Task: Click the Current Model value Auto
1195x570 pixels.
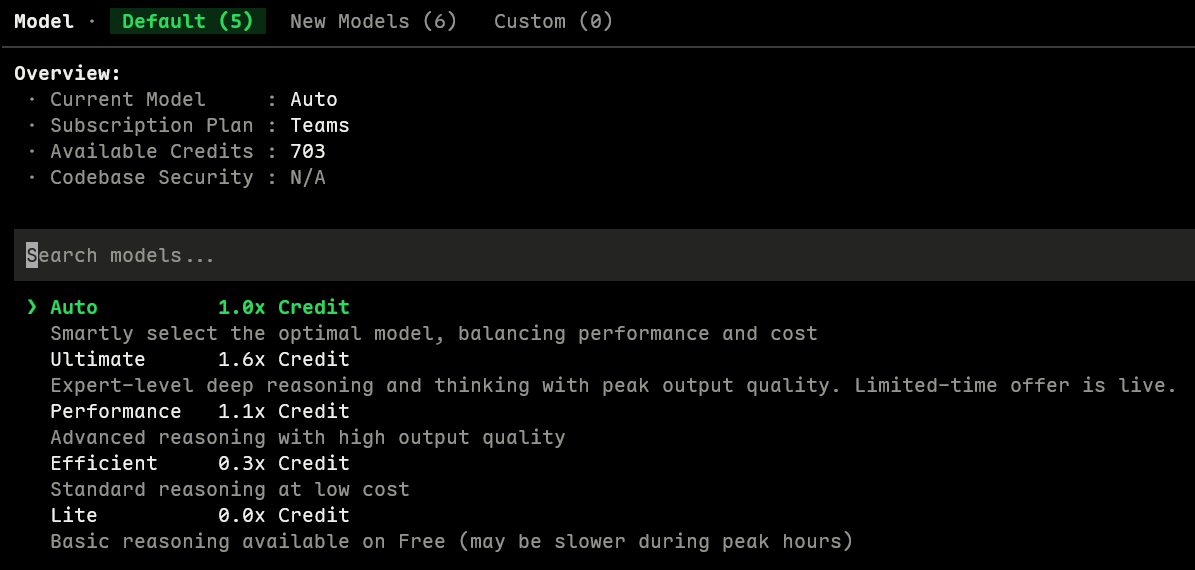Action: point(314,100)
